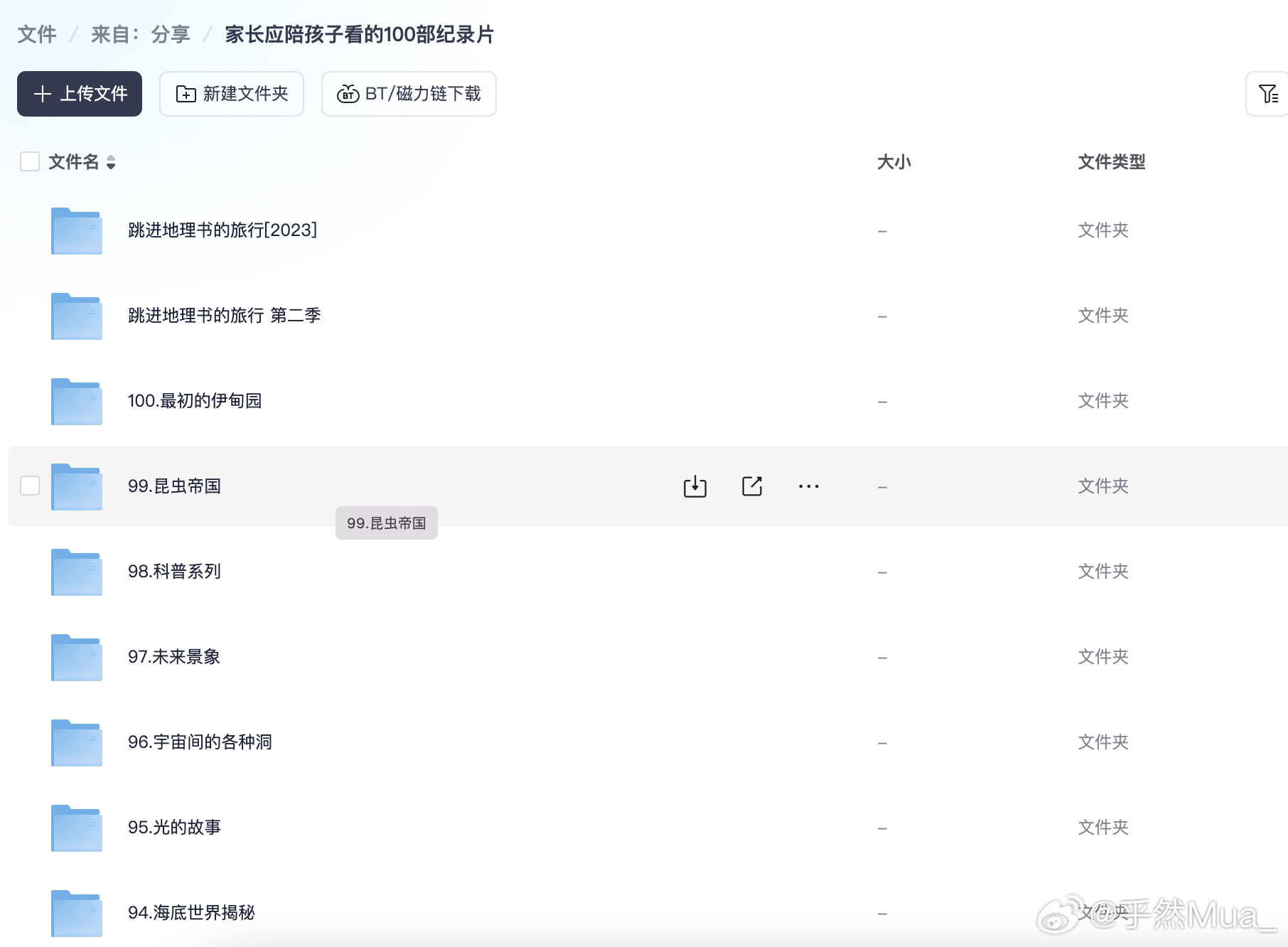Screen dimensions: 1288x947
Task: Select the name 跳进地理书的旅行[2023]
Action: (x=222, y=230)
